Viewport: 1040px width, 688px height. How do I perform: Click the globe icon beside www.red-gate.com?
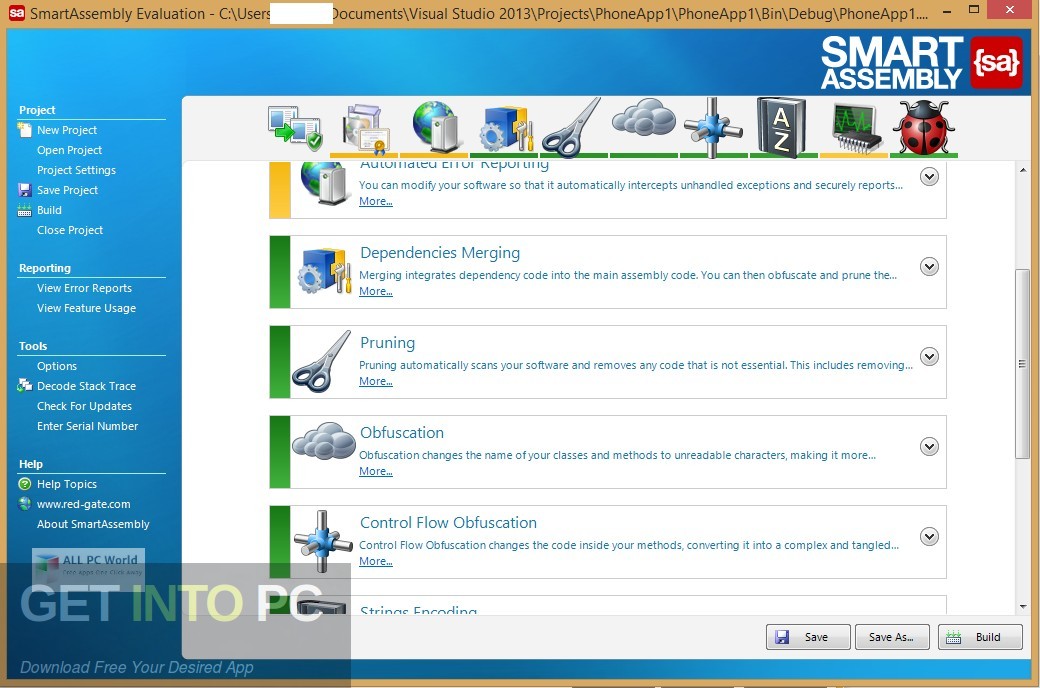25,504
